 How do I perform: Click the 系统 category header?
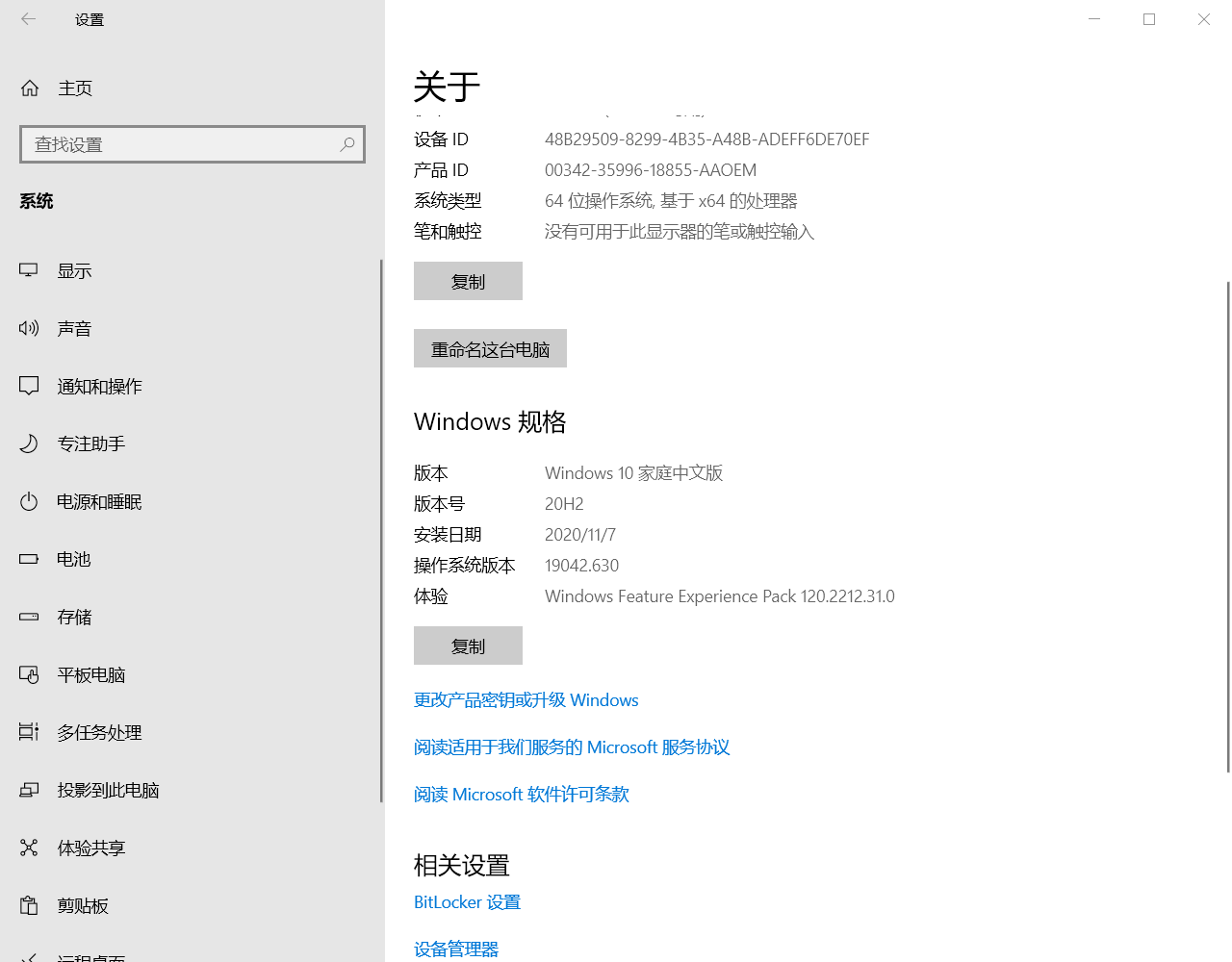[x=37, y=201]
